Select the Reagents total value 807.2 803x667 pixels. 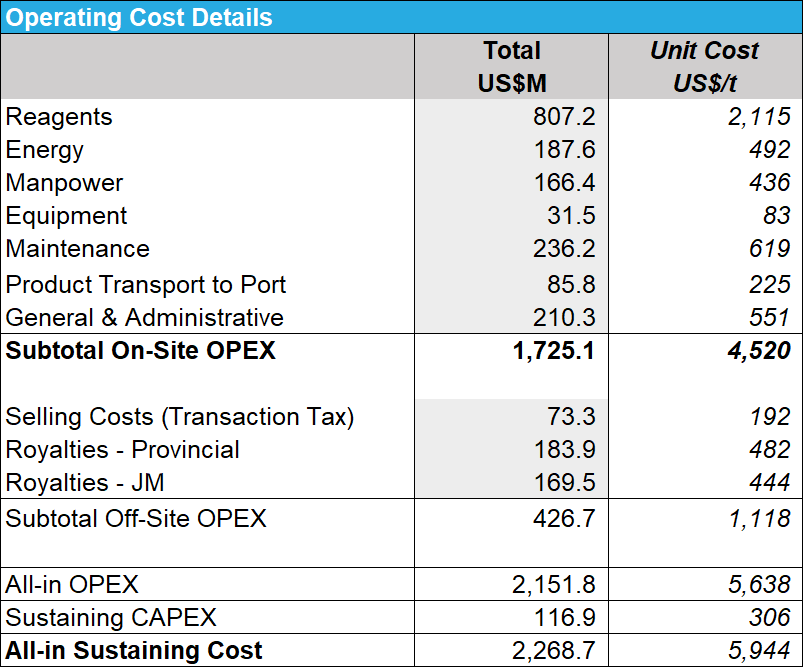pyautogui.click(x=564, y=117)
